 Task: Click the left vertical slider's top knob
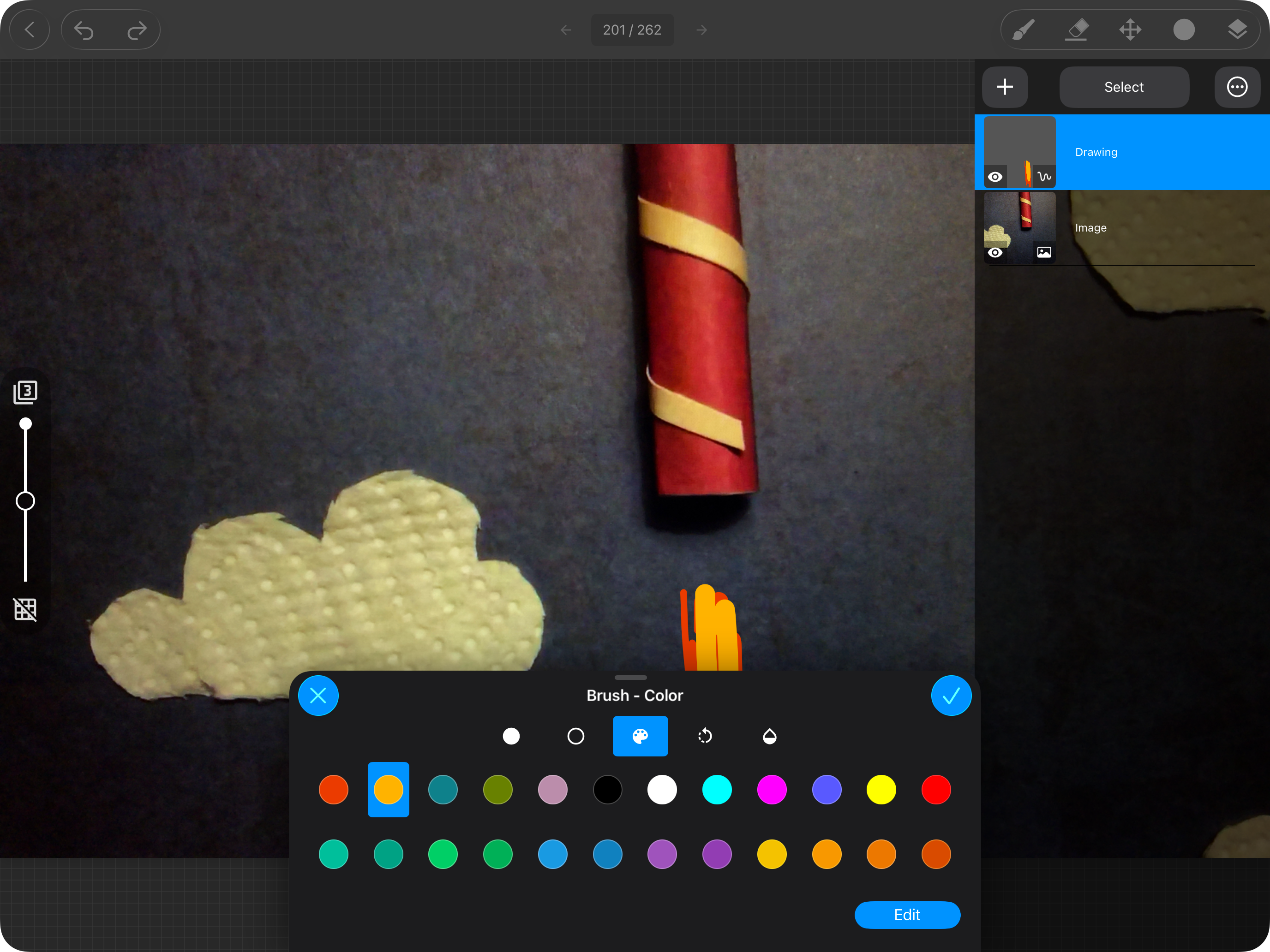tap(25, 424)
